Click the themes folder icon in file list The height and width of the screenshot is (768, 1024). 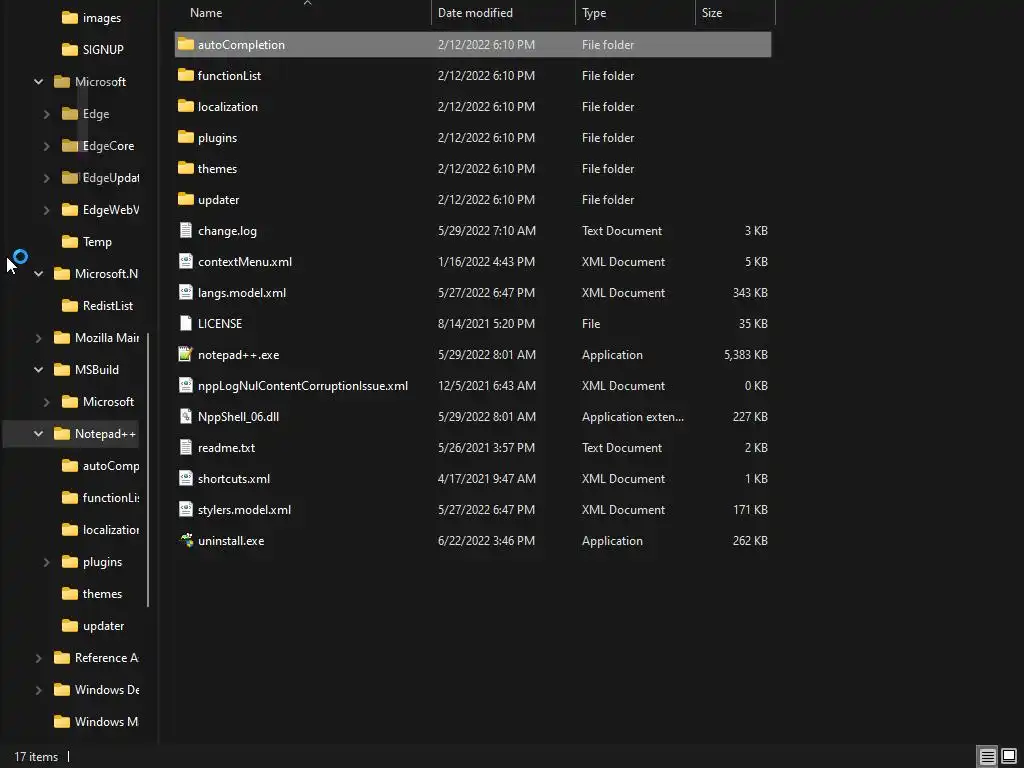pyautogui.click(x=185, y=168)
